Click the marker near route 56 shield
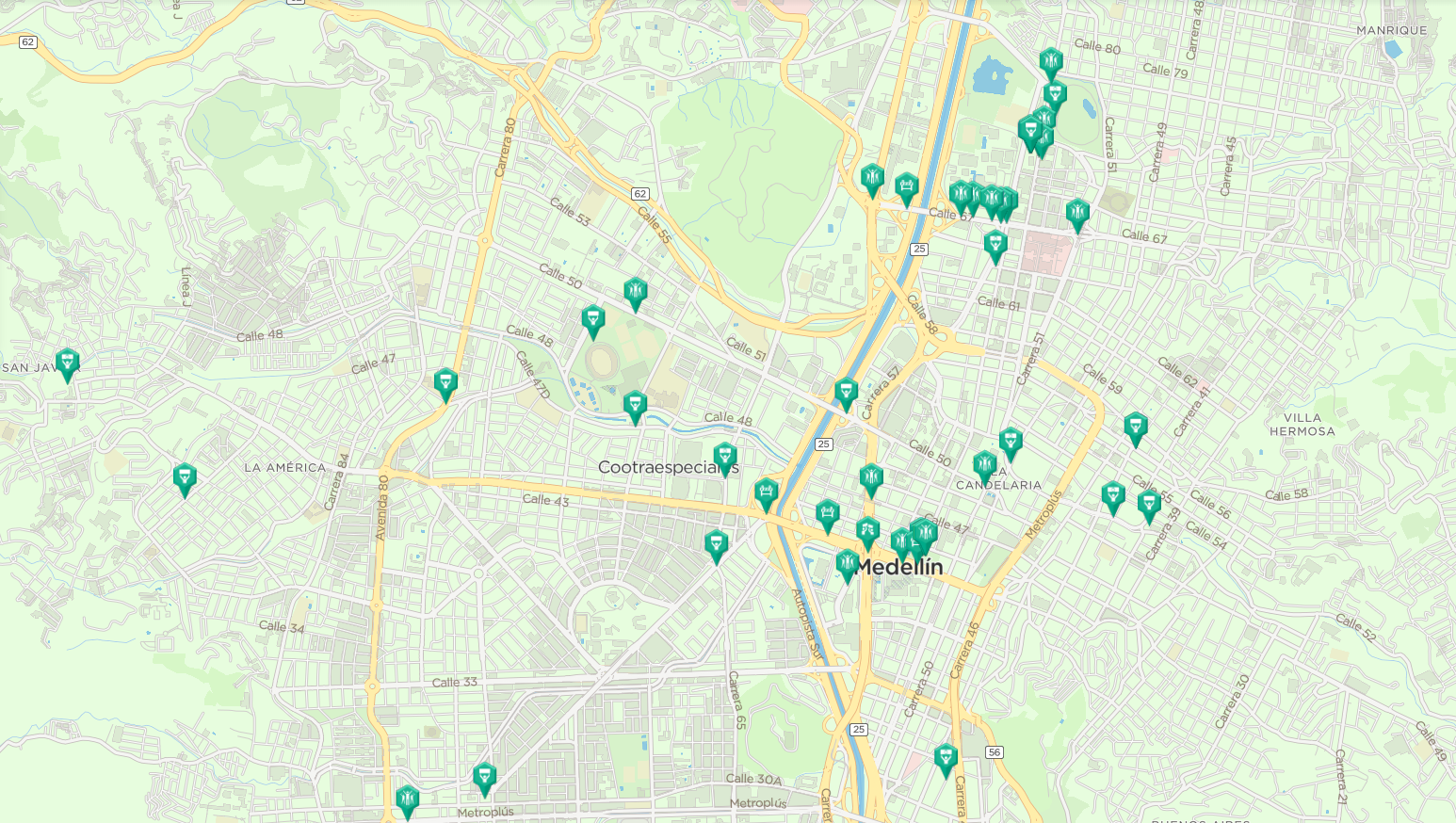 946,760
